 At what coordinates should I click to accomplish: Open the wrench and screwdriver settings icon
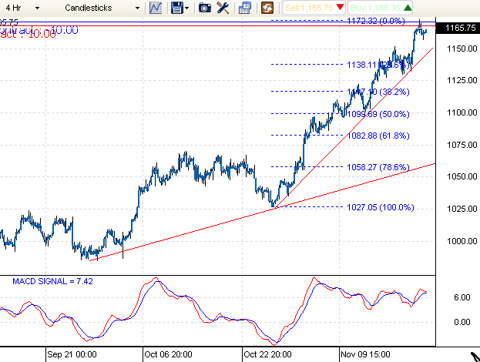[223, 8]
